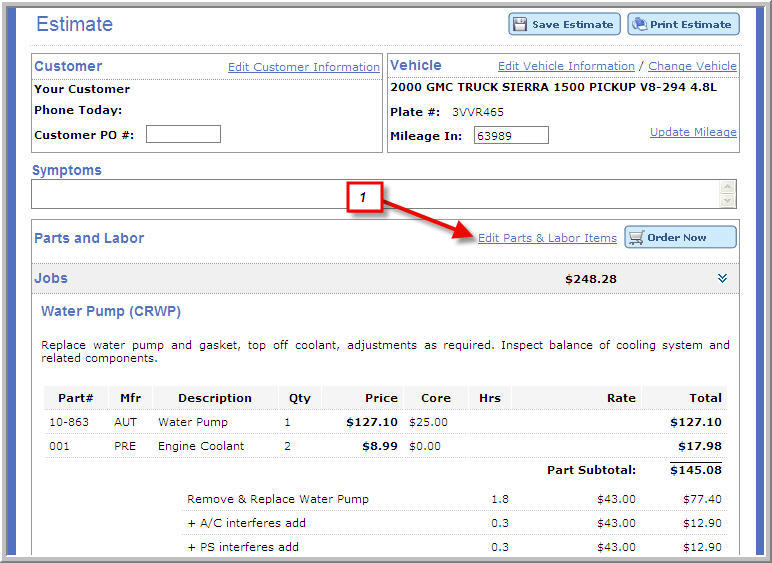The width and height of the screenshot is (772, 563).
Task: Select the Water Pump (CRWP) job title
Action: point(110,312)
